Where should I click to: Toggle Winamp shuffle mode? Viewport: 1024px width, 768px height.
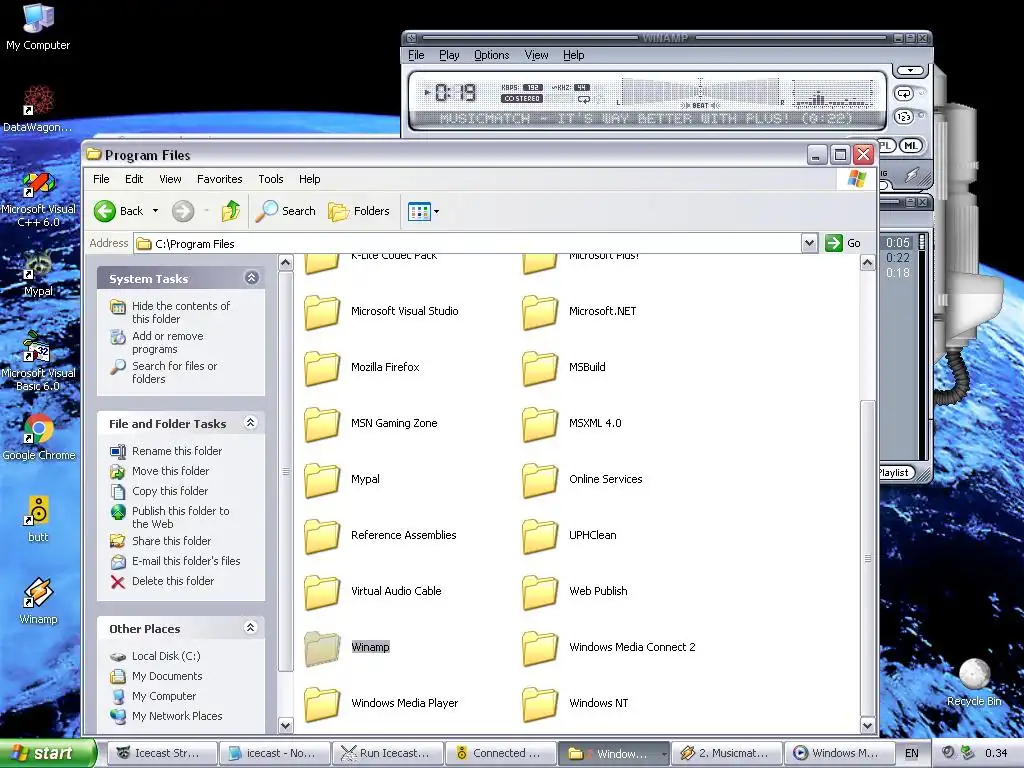(x=904, y=117)
